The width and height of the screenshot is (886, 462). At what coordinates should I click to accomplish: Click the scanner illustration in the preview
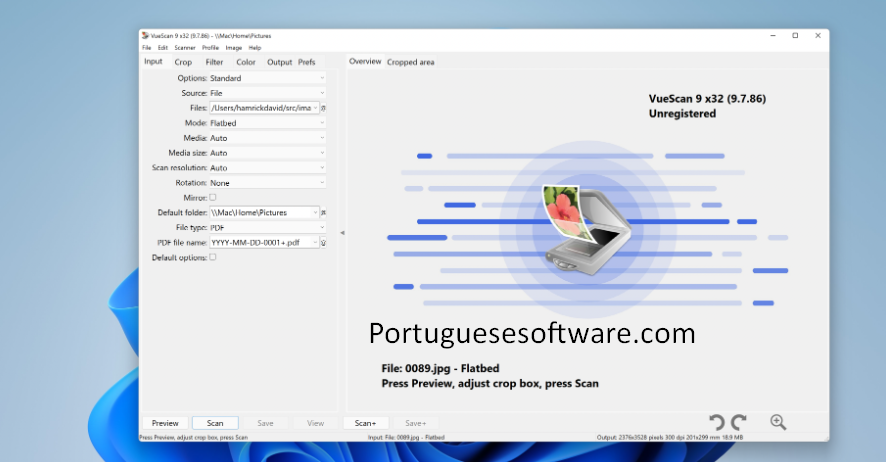586,230
